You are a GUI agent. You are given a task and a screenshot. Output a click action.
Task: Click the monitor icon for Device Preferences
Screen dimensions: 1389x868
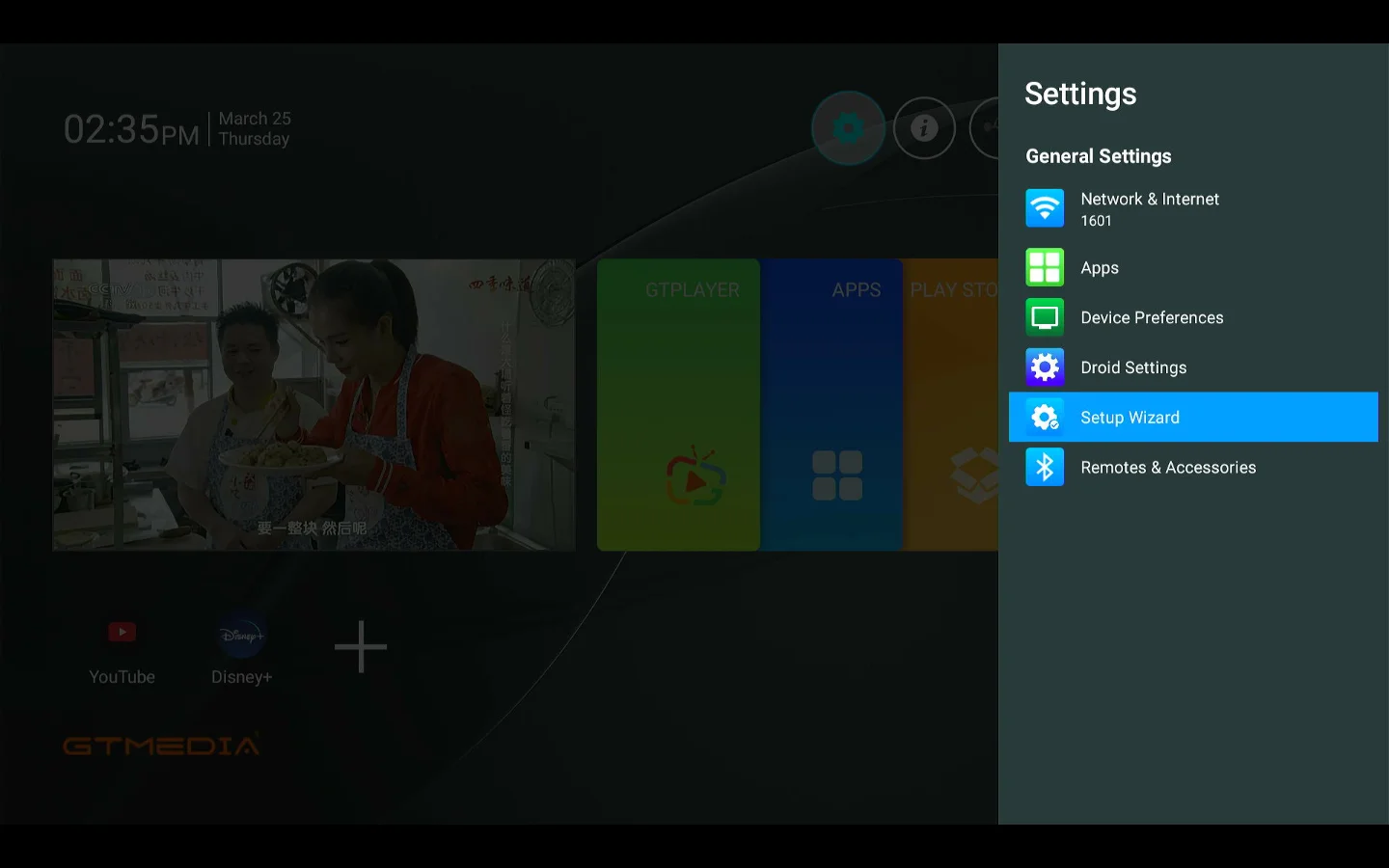1045,317
